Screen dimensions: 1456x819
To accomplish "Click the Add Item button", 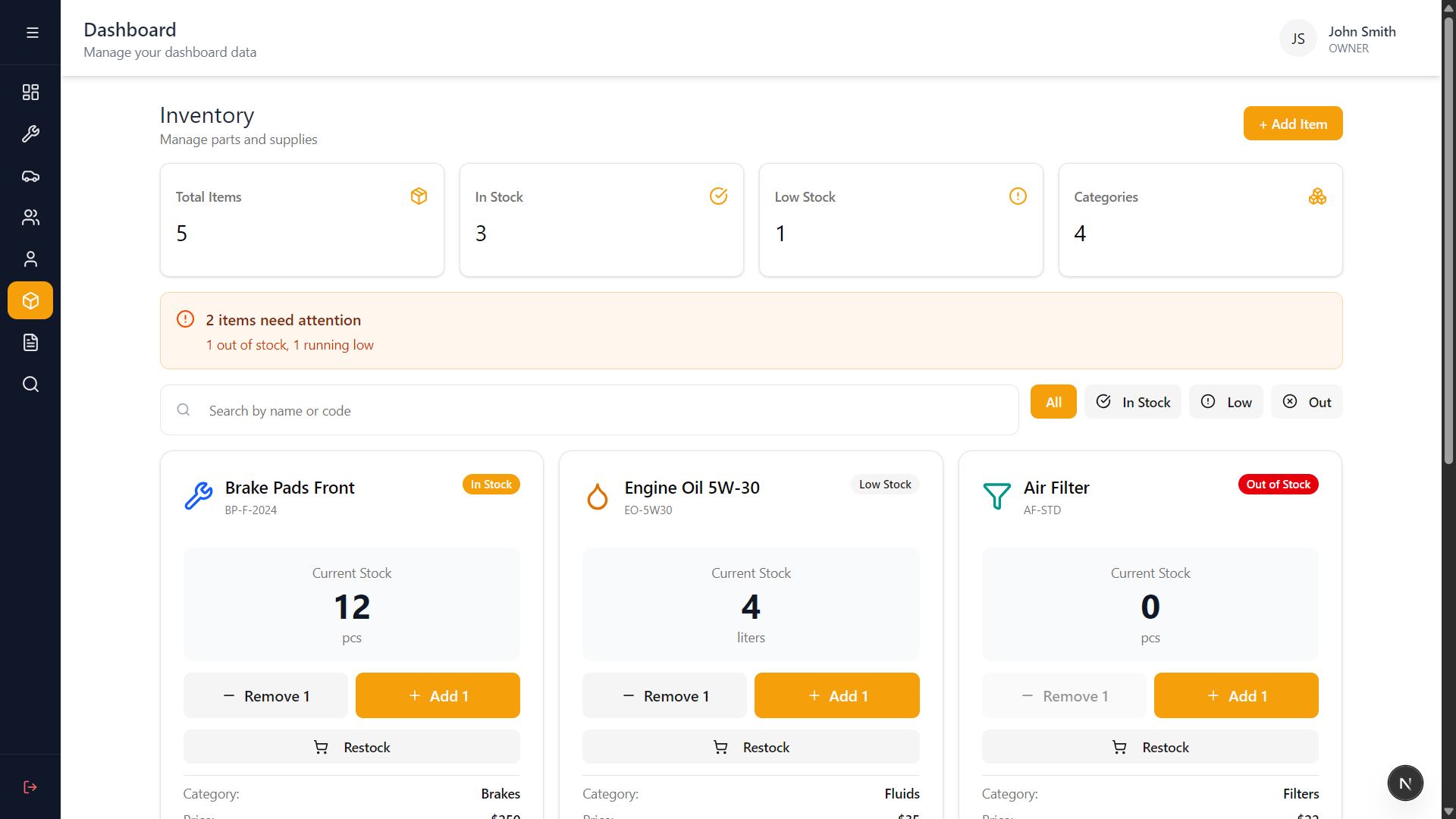I will coord(1293,123).
